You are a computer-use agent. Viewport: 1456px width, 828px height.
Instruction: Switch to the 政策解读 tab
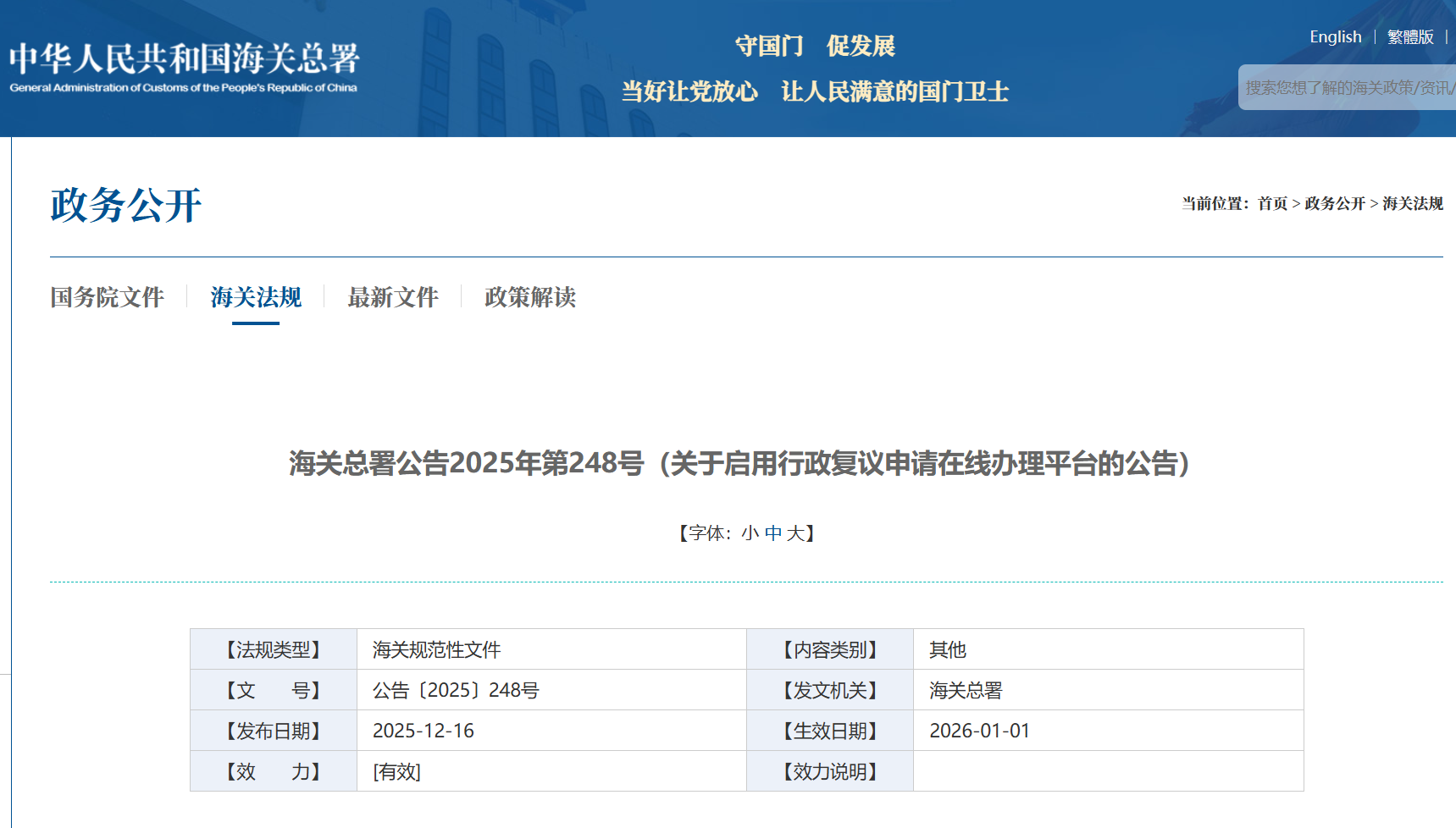point(530,297)
